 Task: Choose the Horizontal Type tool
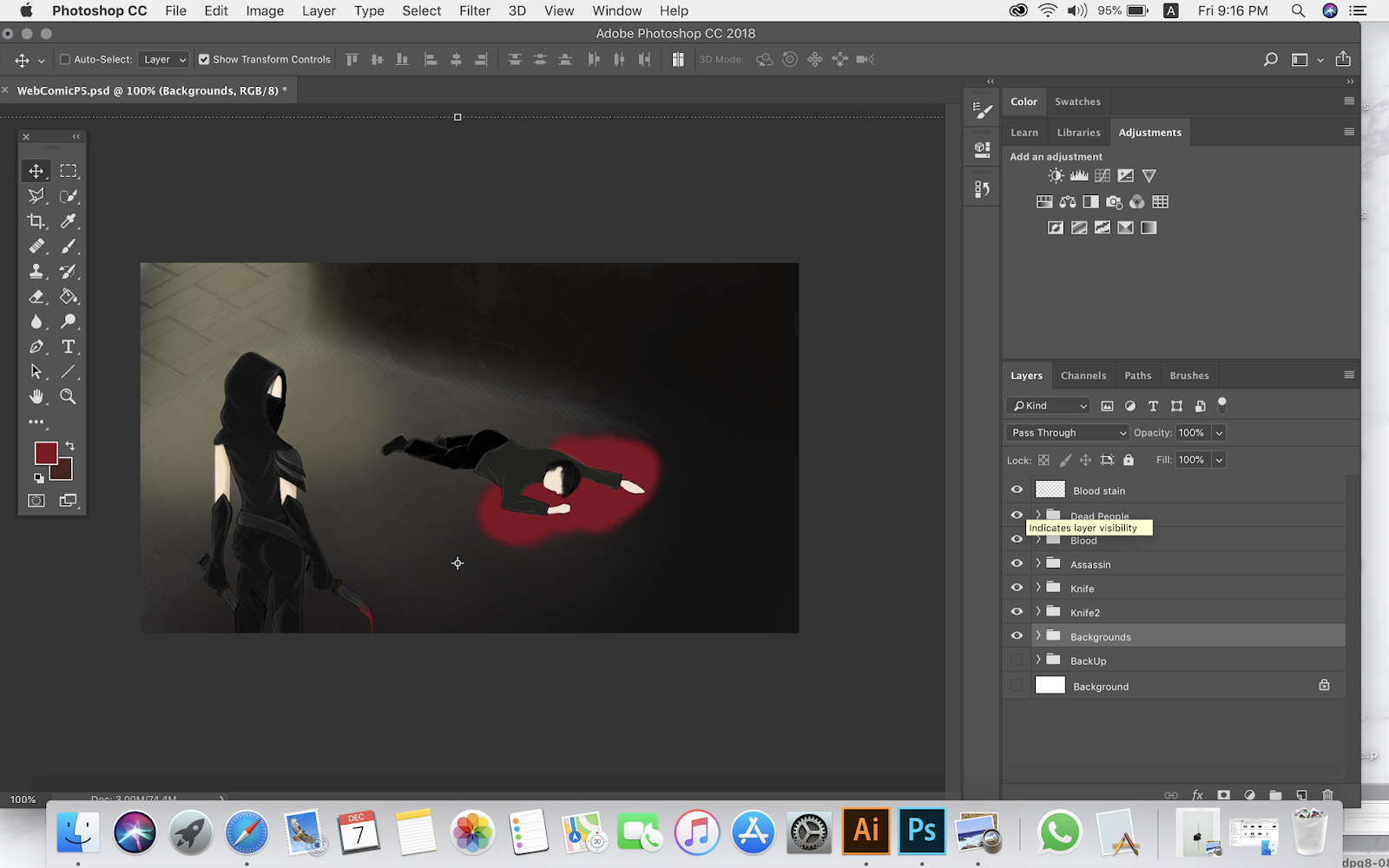coord(68,347)
